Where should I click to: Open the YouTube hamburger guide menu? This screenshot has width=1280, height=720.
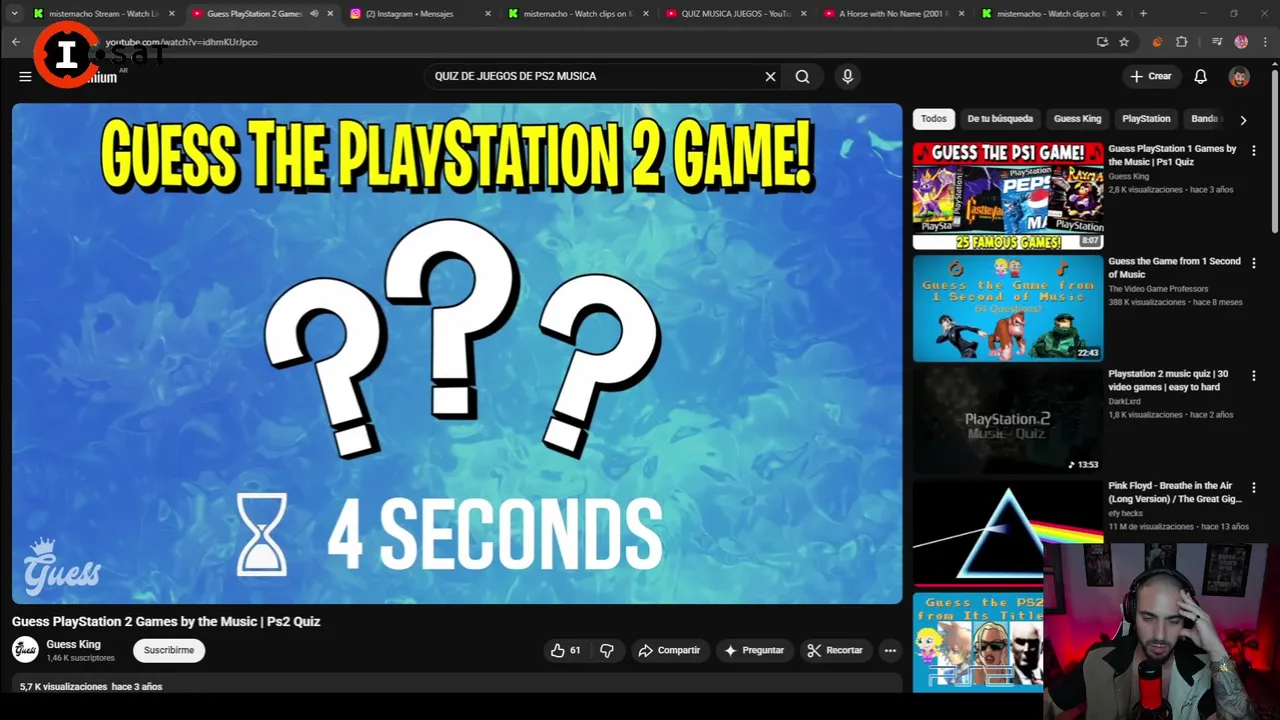[25, 76]
